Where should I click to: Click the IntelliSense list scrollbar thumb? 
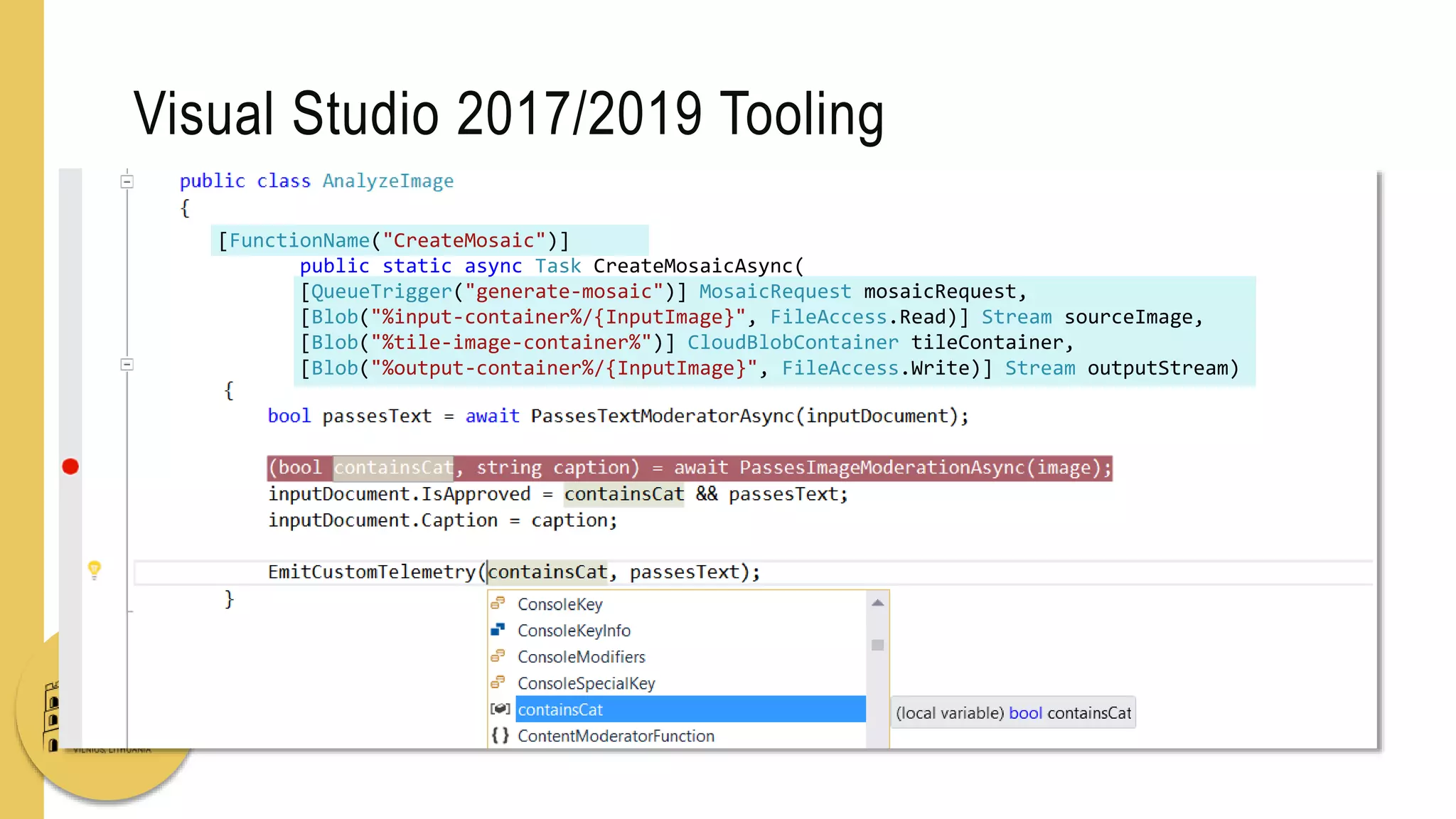[878, 646]
